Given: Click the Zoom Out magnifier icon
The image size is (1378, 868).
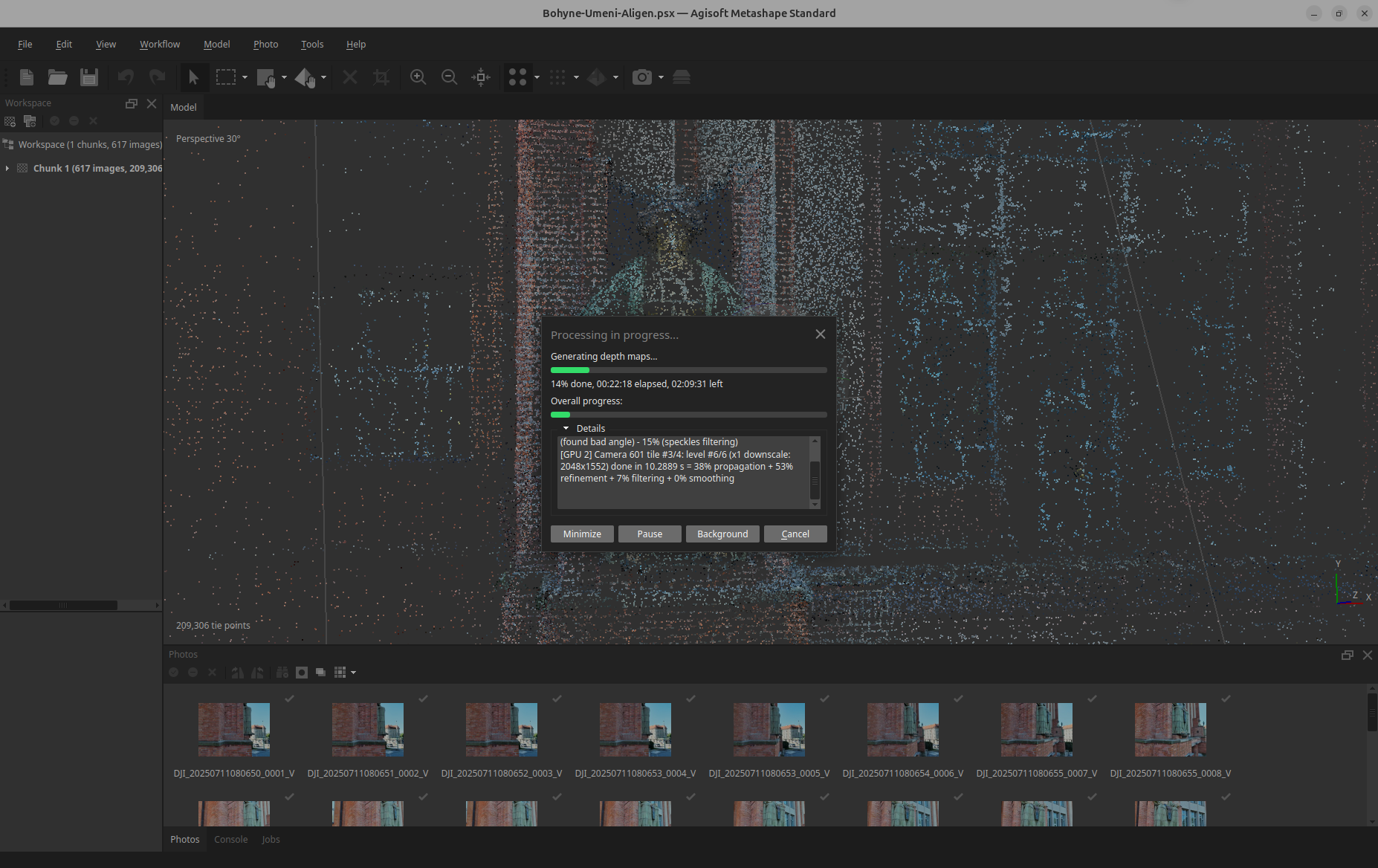Looking at the screenshot, I should (x=449, y=77).
